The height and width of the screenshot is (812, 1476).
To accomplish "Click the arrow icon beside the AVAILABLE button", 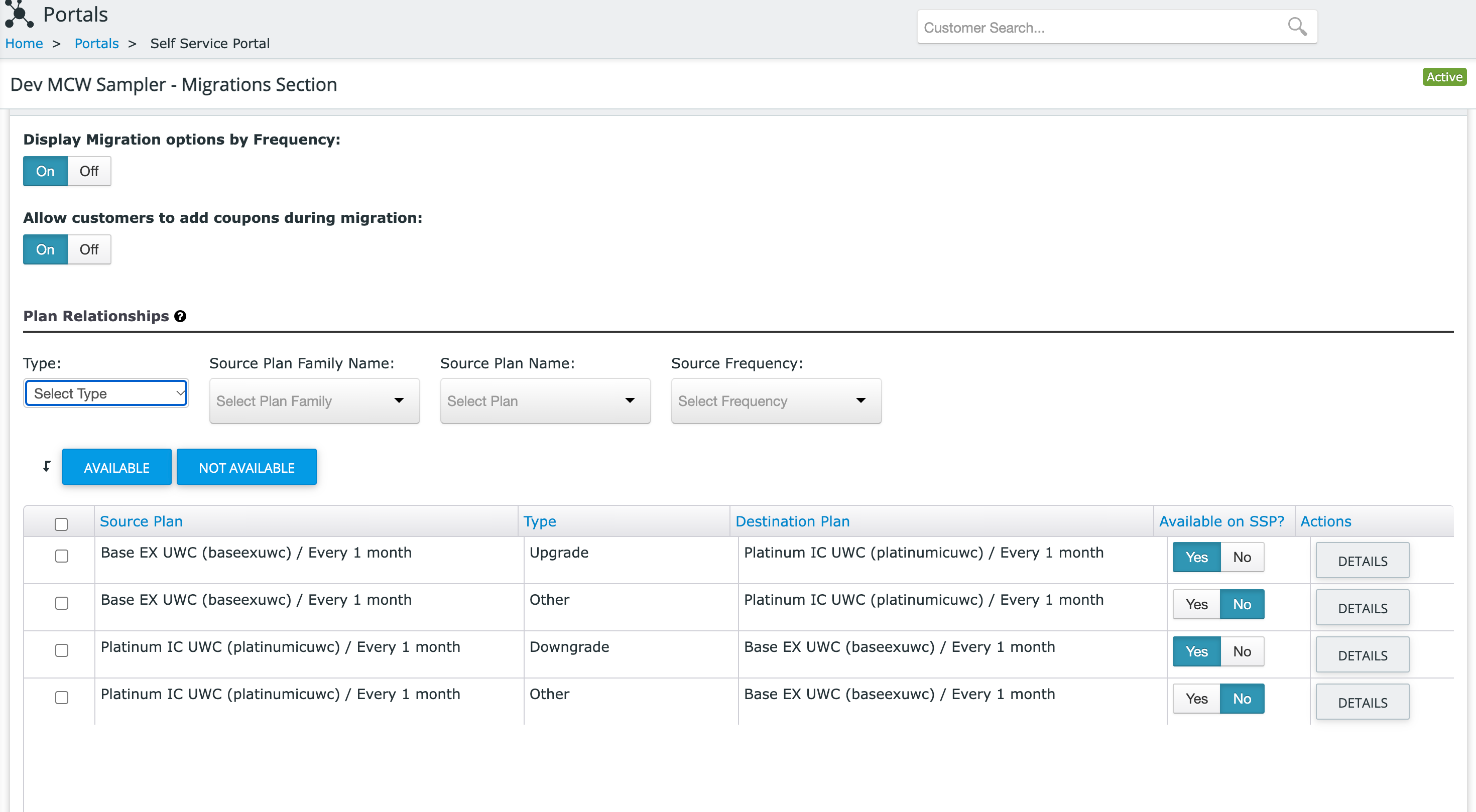I will (46, 467).
